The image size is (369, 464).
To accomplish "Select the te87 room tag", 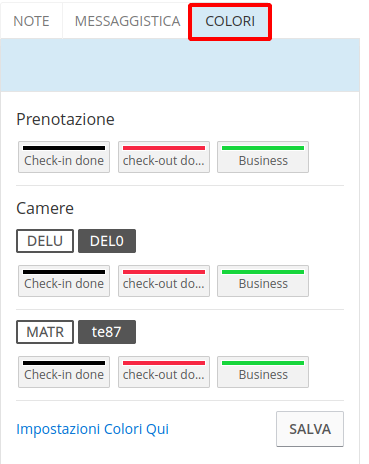I will point(107,332).
